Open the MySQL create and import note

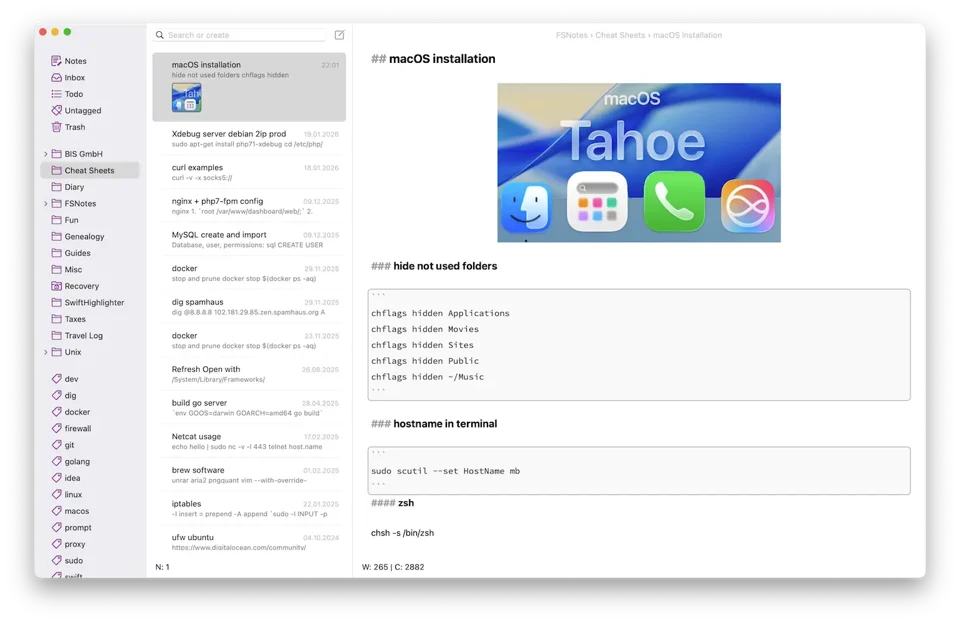(x=249, y=239)
